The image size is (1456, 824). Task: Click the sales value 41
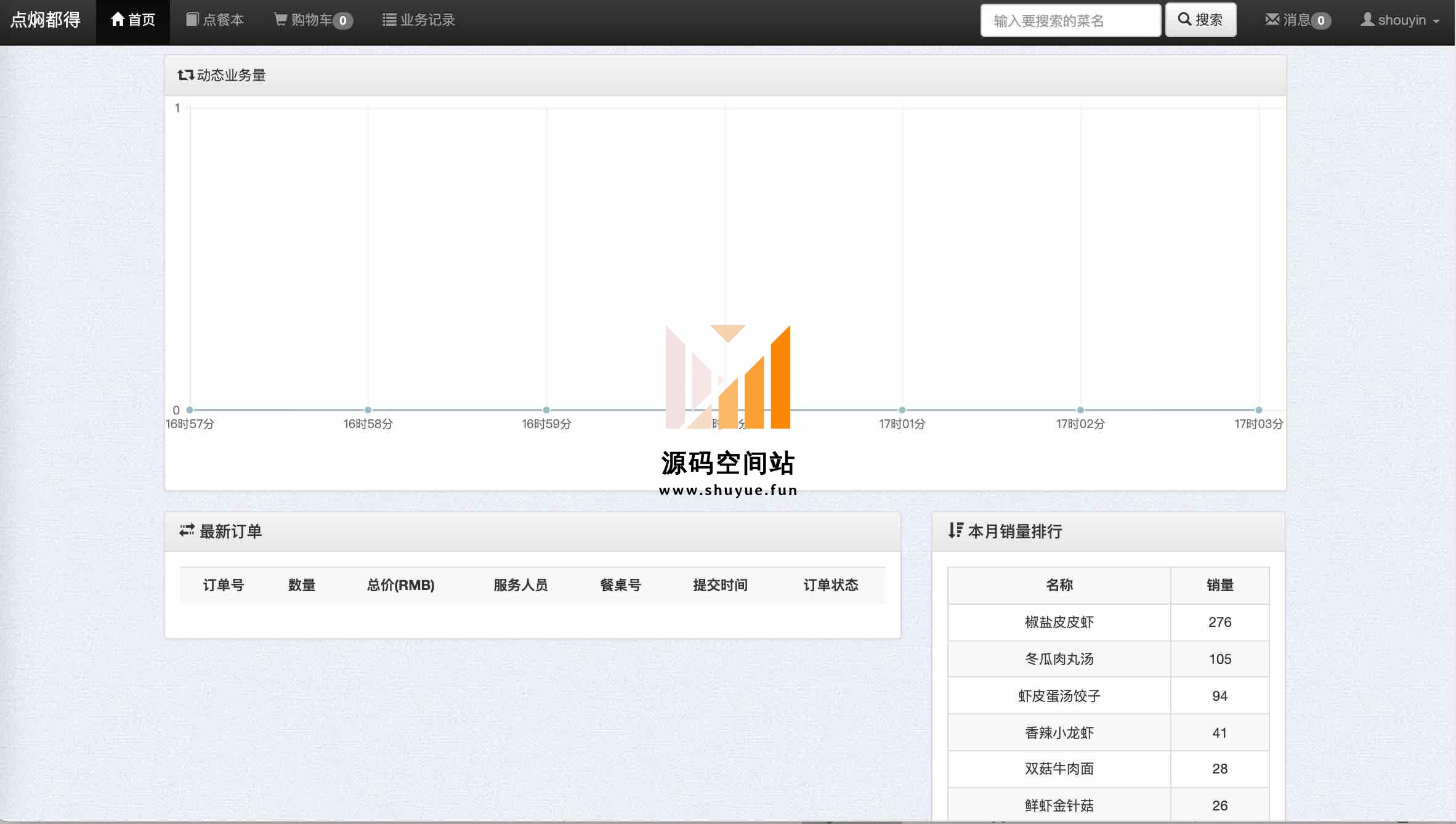pyautogui.click(x=1220, y=733)
